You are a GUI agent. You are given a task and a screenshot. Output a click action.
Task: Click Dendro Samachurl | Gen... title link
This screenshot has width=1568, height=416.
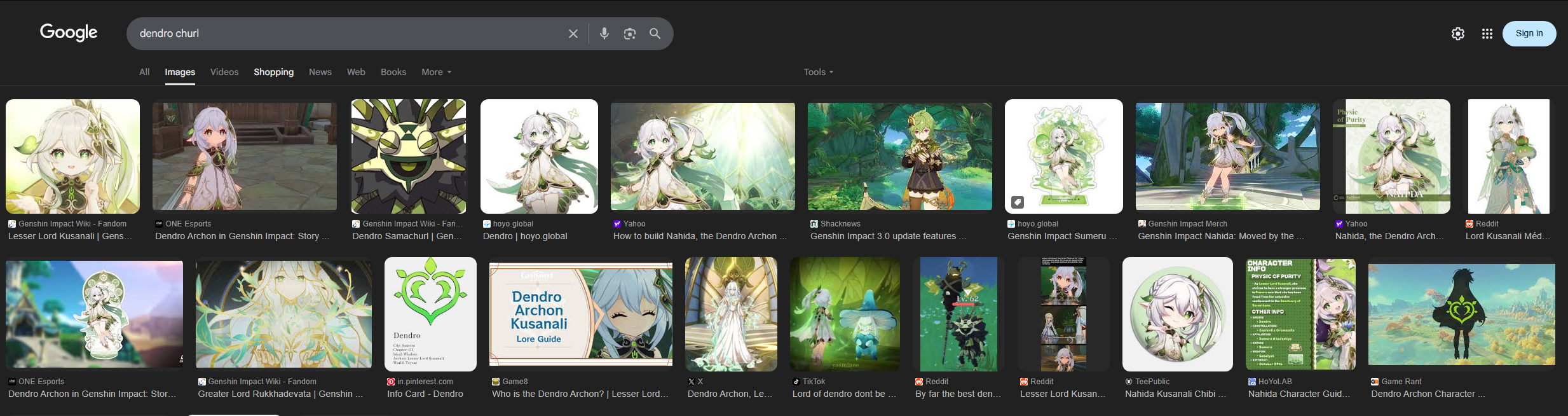[x=407, y=236]
